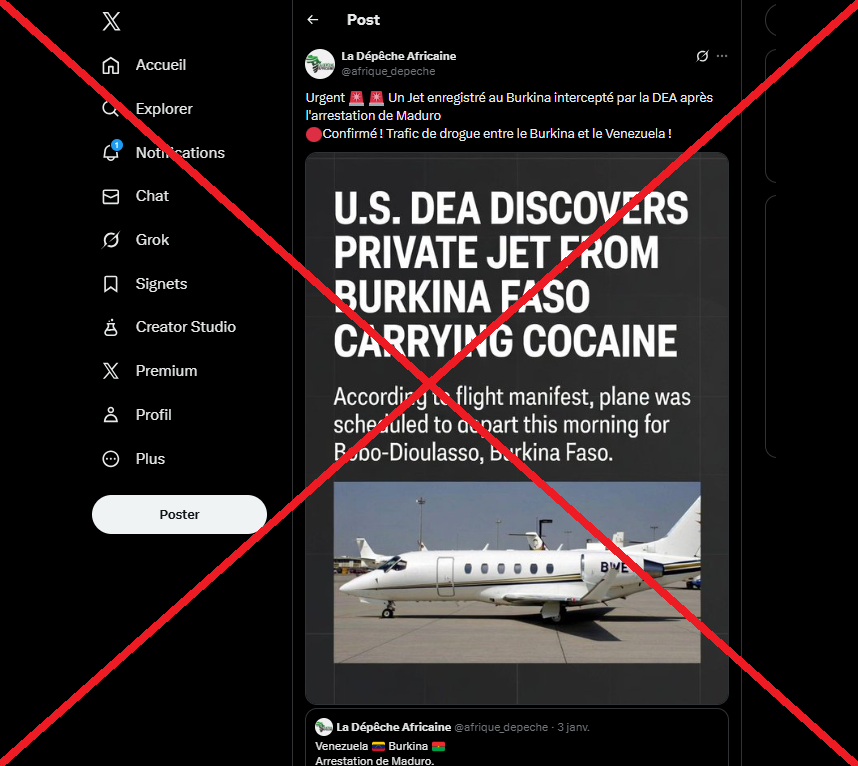The width and height of the screenshot is (858, 766).
Task: Open the Profil person icon
Action: point(111,415)
